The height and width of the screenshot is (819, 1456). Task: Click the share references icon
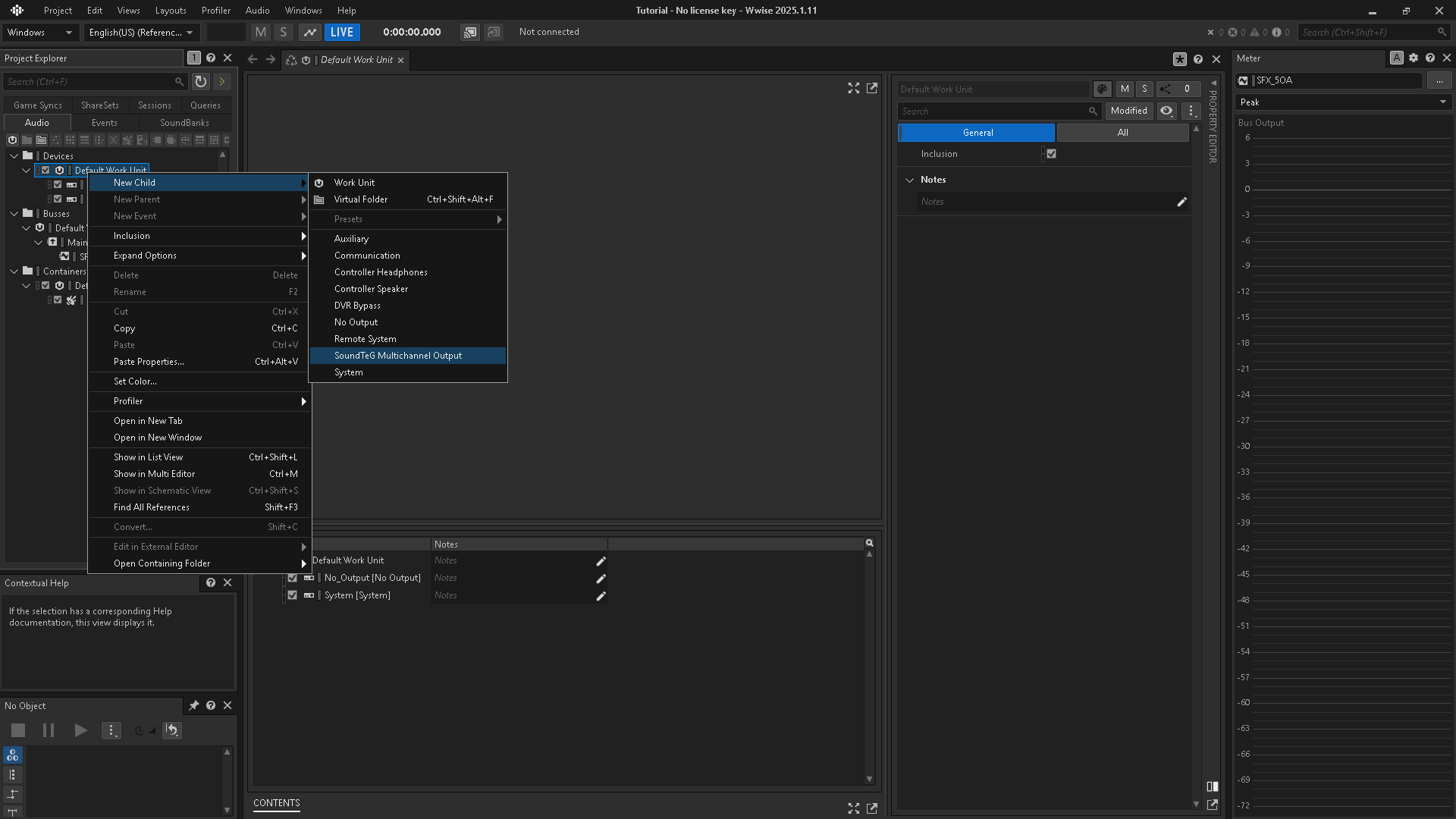(1166, 89)
